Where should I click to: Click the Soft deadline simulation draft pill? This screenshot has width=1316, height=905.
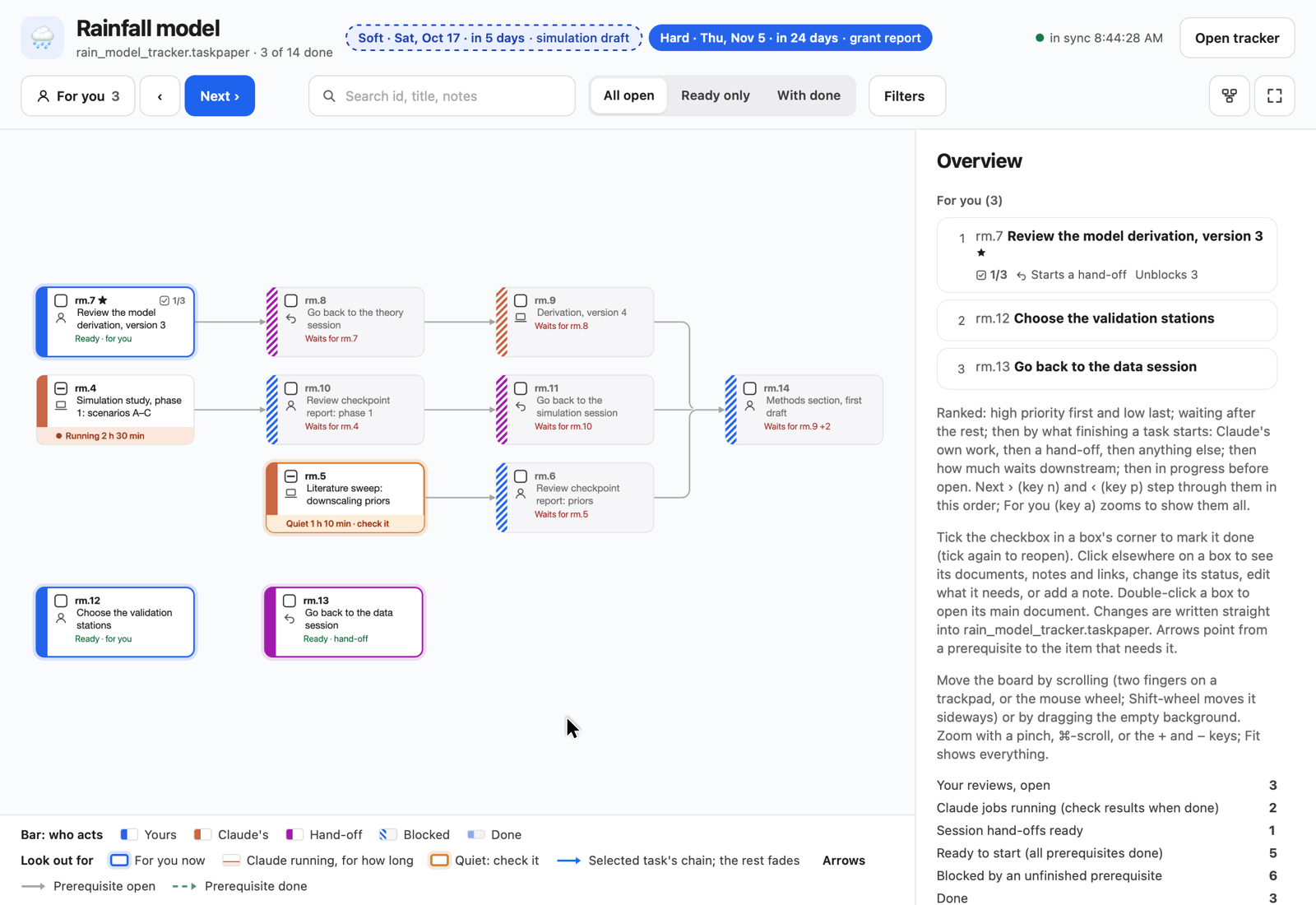pos(493,38)
